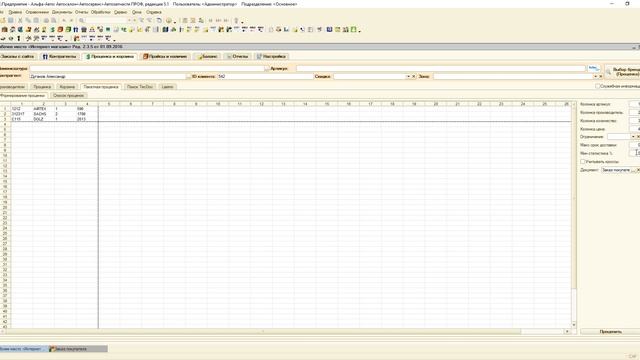Select price cell 2613
The width and height of the screenshot is (640, 360).
[x=87, y=119]
